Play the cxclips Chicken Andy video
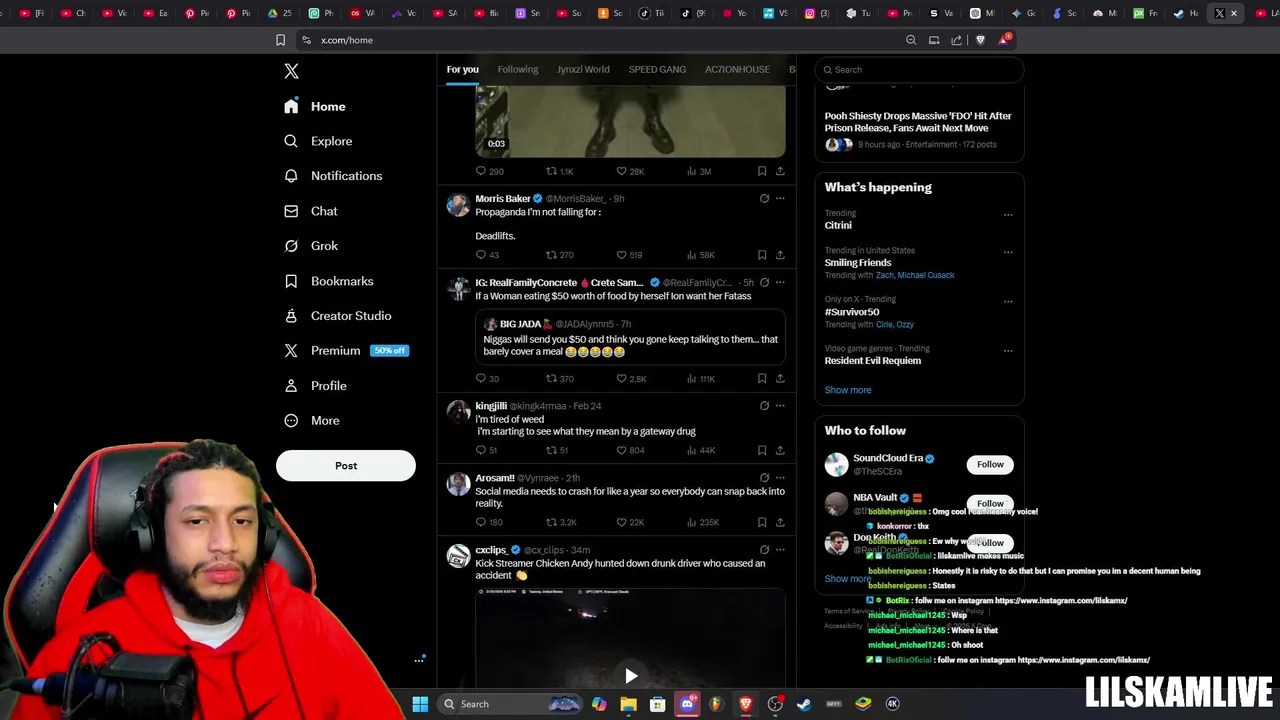 pos(631,676)
